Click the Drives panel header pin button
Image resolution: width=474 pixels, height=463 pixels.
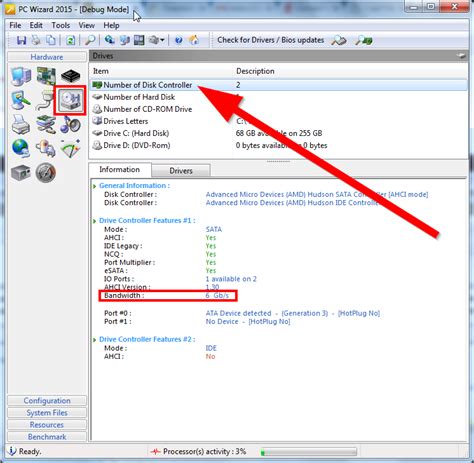[x=462, y=56]
